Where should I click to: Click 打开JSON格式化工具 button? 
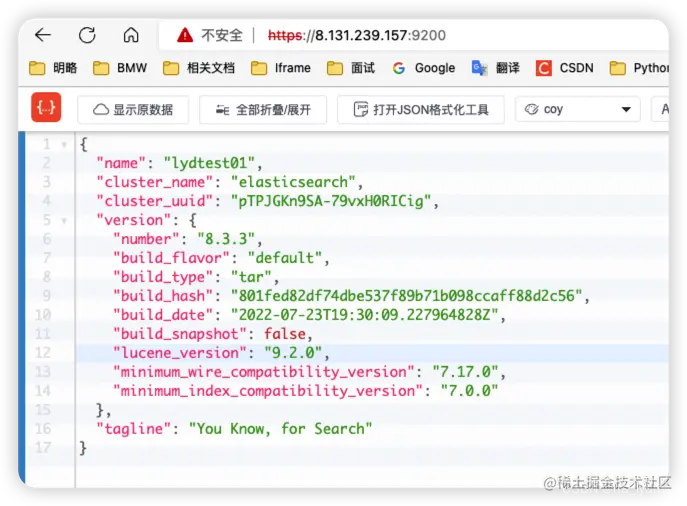(x=421, y=110)
